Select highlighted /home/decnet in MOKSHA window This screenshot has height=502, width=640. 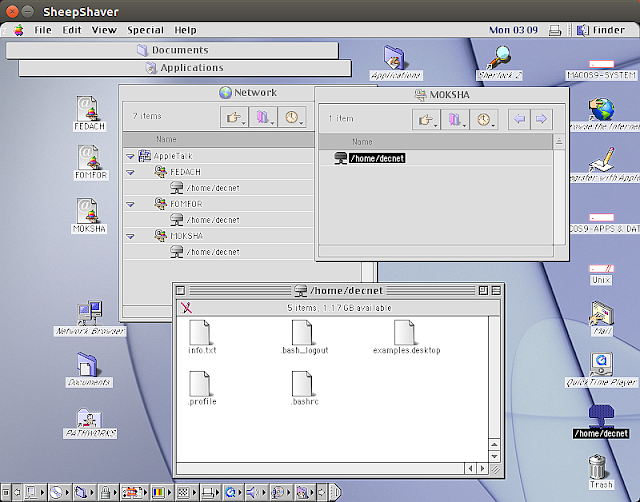[x=370, y=158]
